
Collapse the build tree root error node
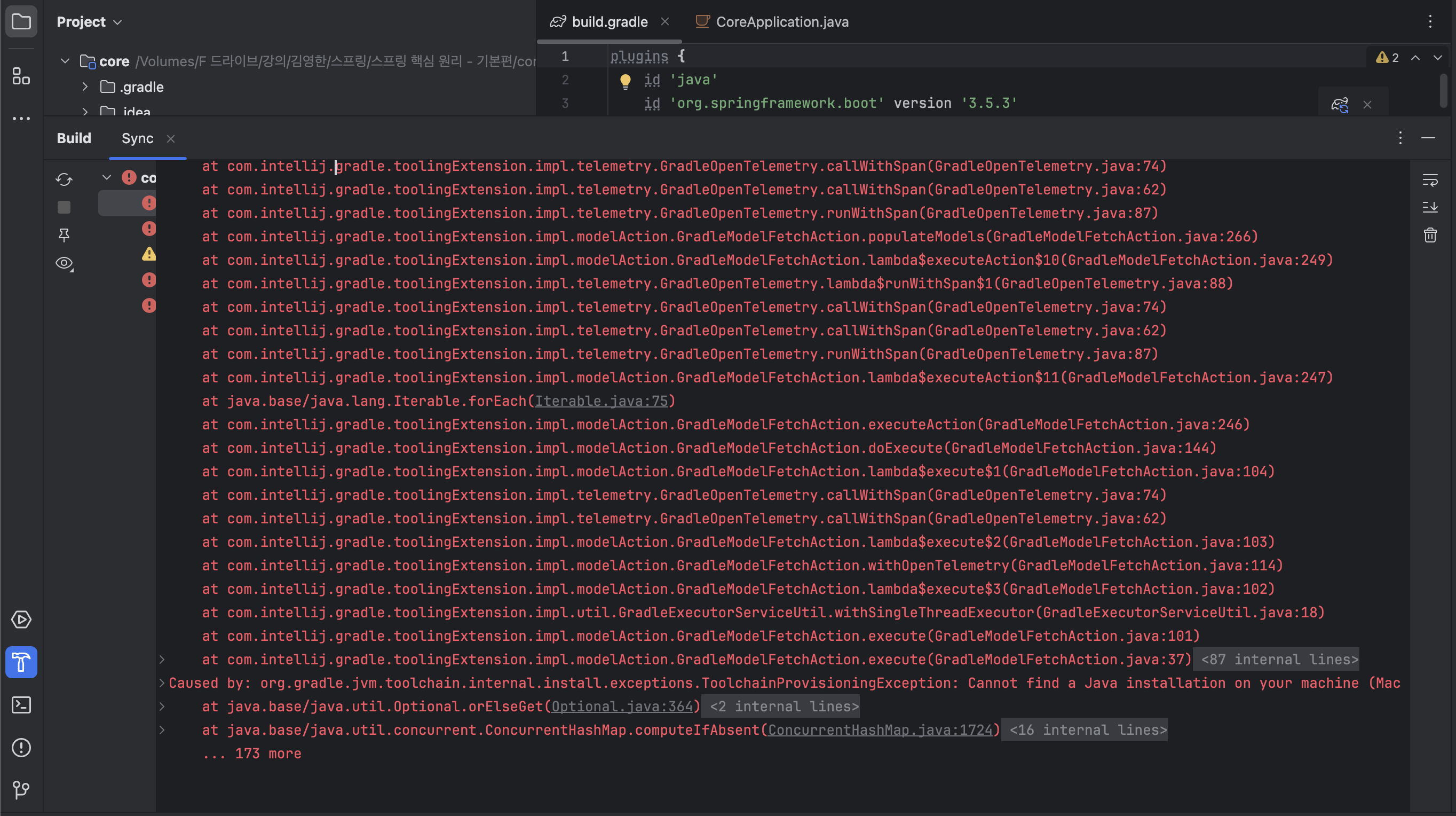click(x=106, y=177)
